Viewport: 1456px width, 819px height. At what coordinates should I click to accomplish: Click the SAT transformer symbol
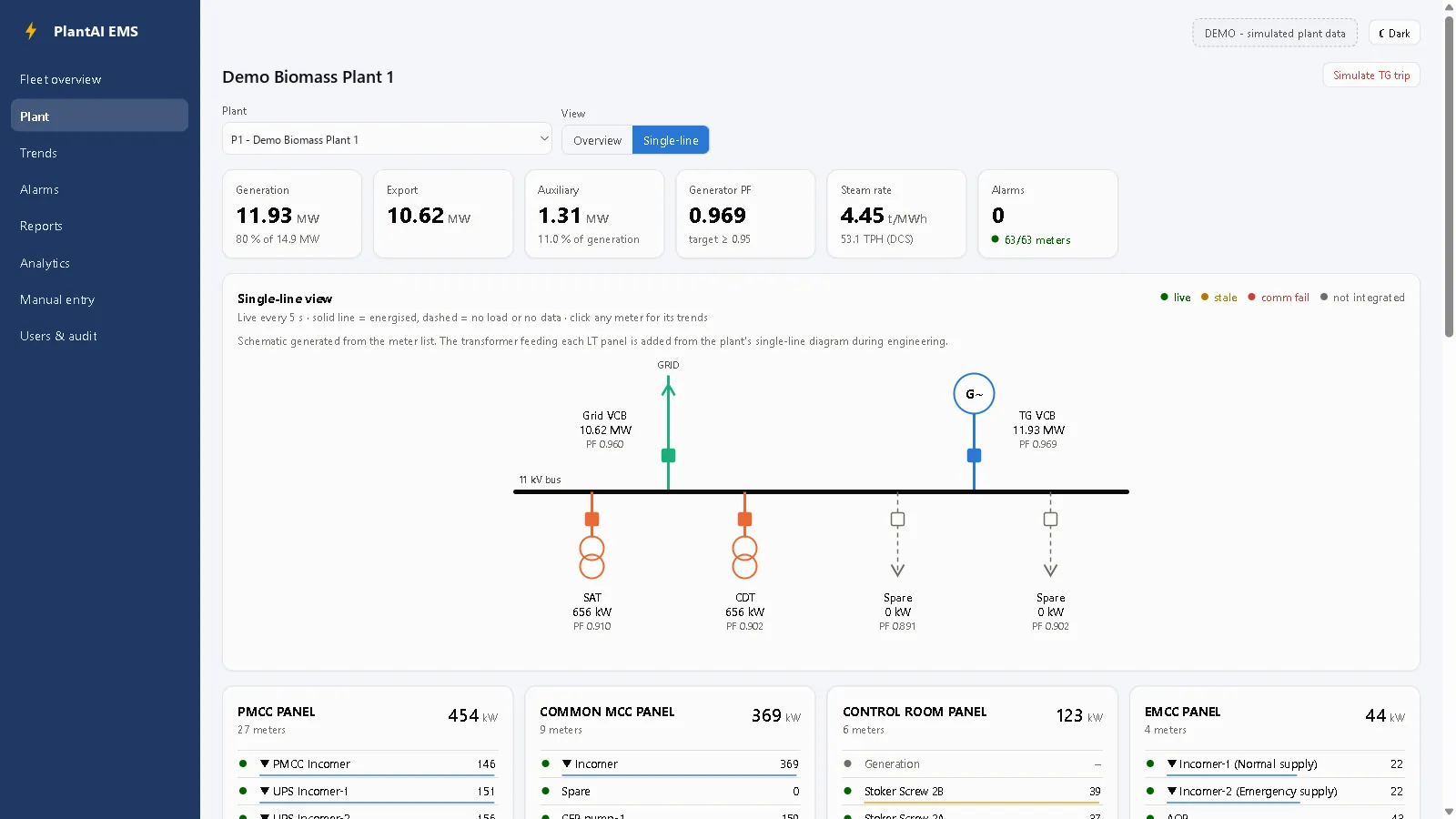click(x=591, y=557)
